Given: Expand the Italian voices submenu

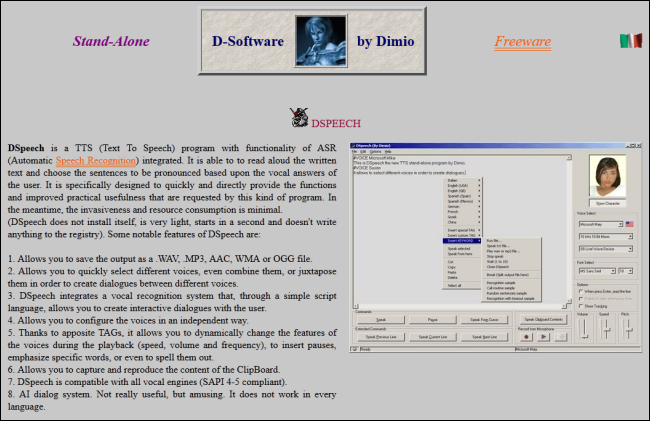Looking at the screenshot, I should [x=463, y=180].
